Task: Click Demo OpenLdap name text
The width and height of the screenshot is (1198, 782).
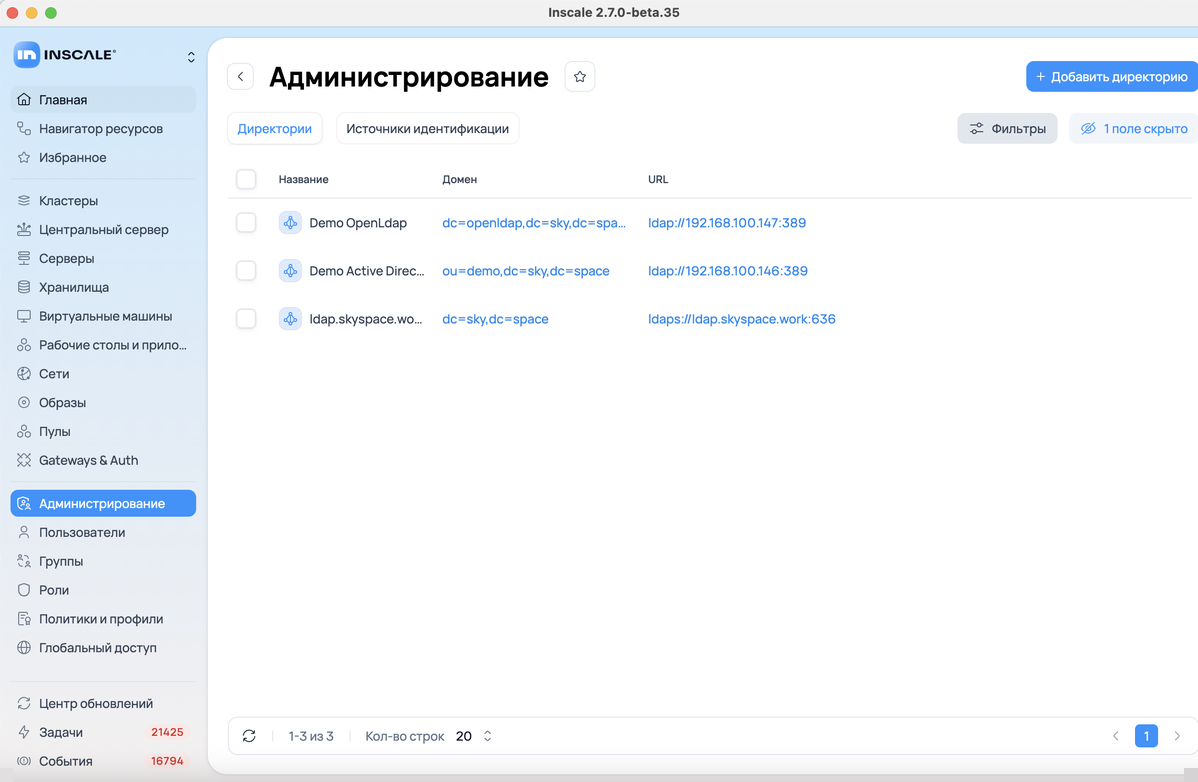Action: click(x=358, y=223)
